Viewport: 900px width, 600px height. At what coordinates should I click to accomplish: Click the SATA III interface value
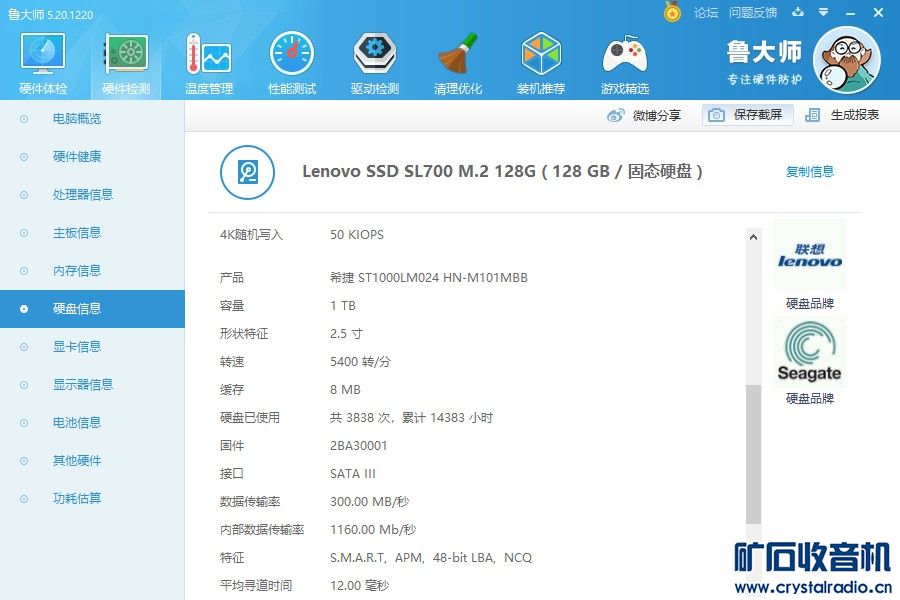(352, 474)
